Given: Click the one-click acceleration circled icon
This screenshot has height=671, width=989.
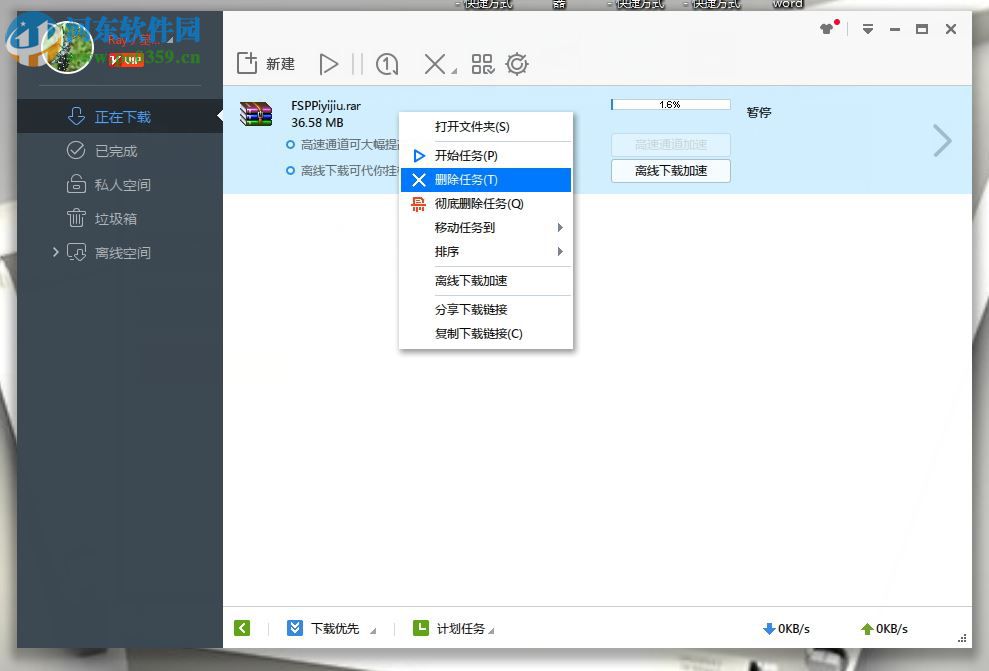Looking at the screenshot, I should coord(387,63).
